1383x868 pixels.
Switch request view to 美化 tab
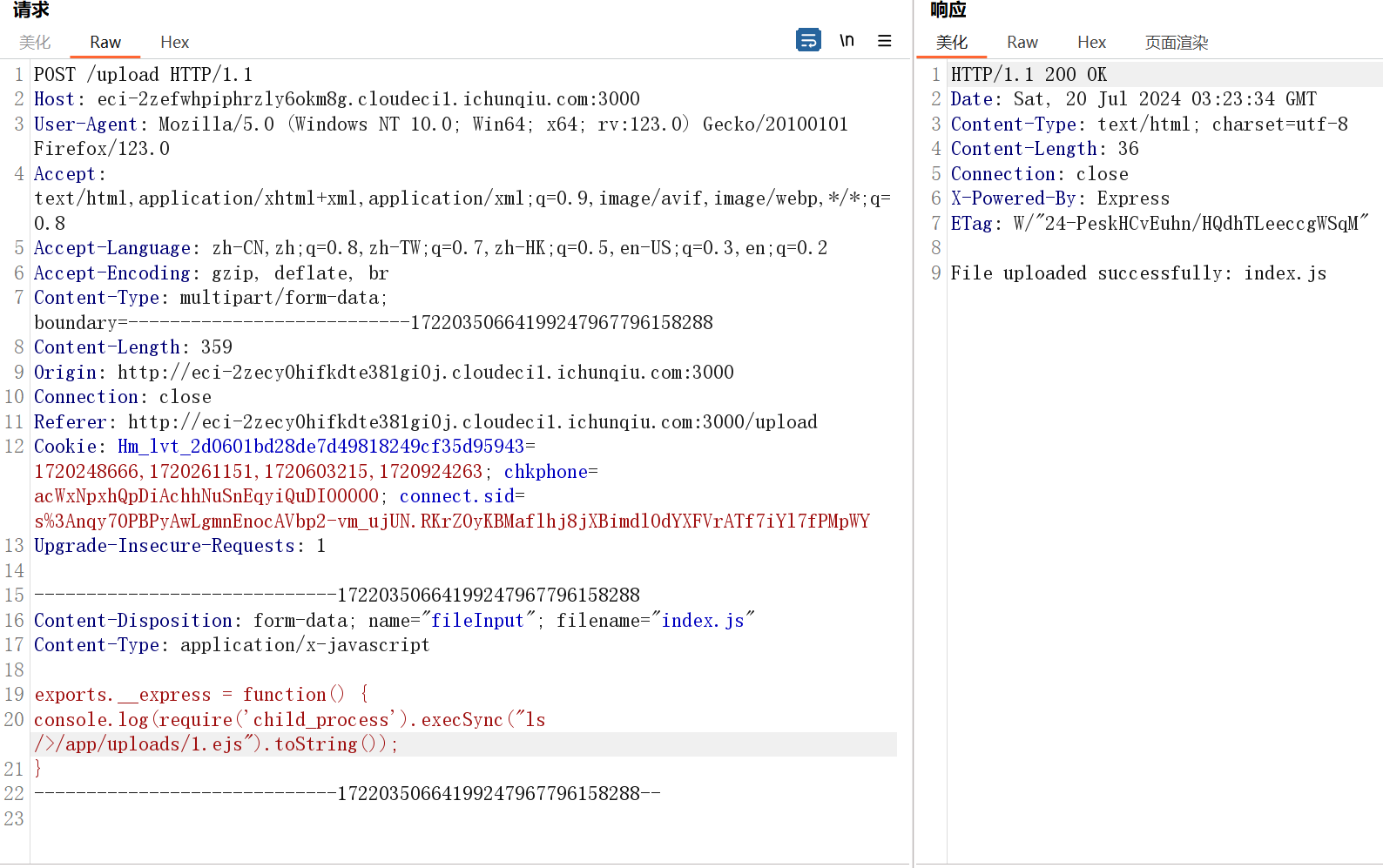click(x=35, y=42)
